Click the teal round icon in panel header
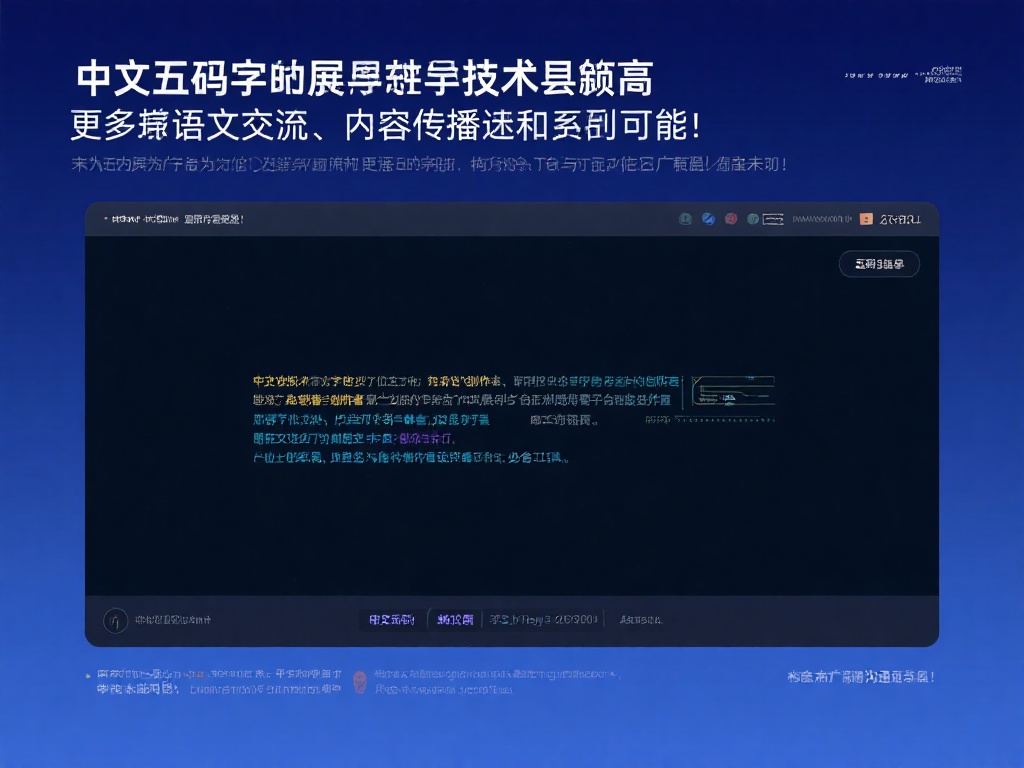Viewport: 1024px width, 768px height. tap(685, 219)
